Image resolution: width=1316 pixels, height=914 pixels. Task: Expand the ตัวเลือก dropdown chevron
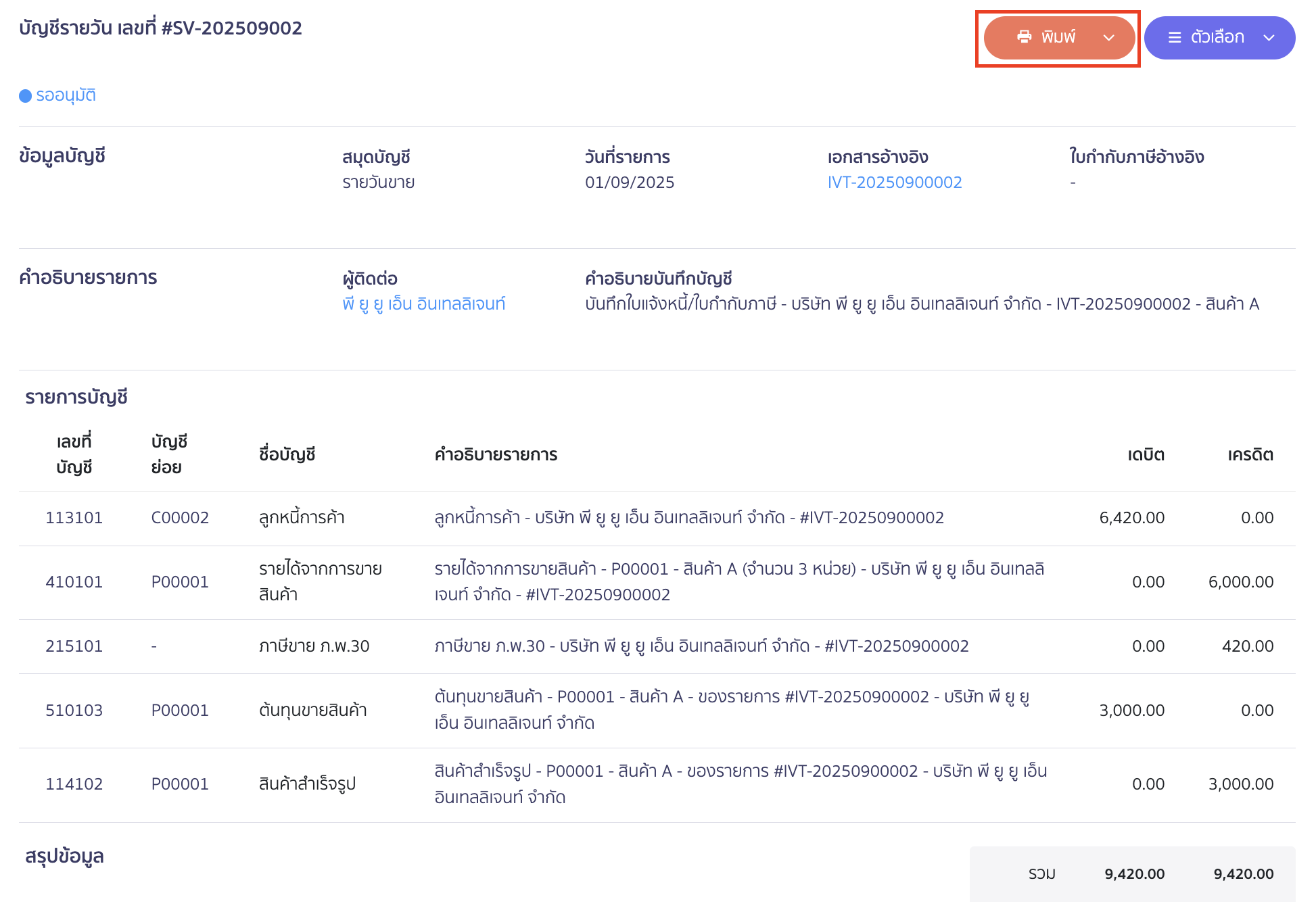pyautogui.click(x=1269, y=38)
